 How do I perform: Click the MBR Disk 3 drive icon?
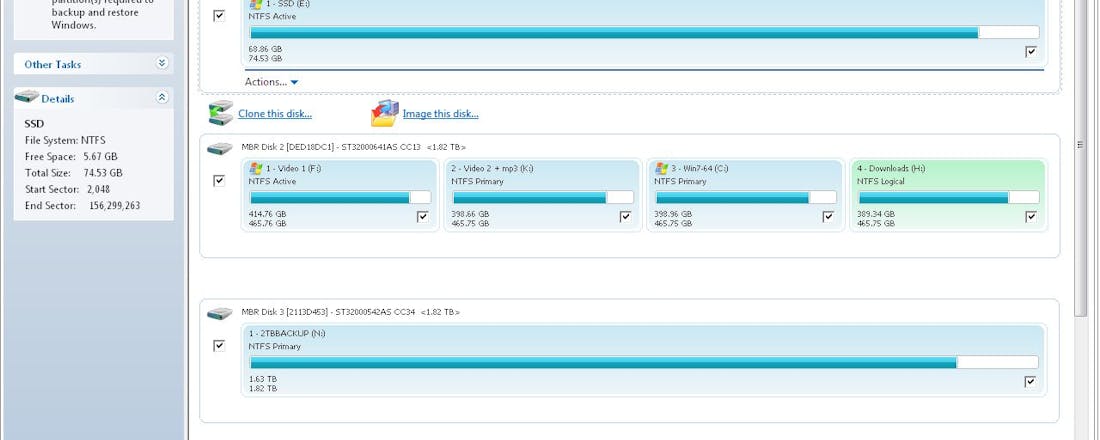click(x=219, y=313)
